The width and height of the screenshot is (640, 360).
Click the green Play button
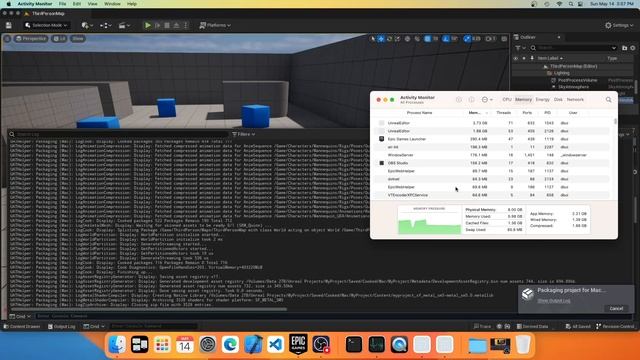(x=148, y=25)
